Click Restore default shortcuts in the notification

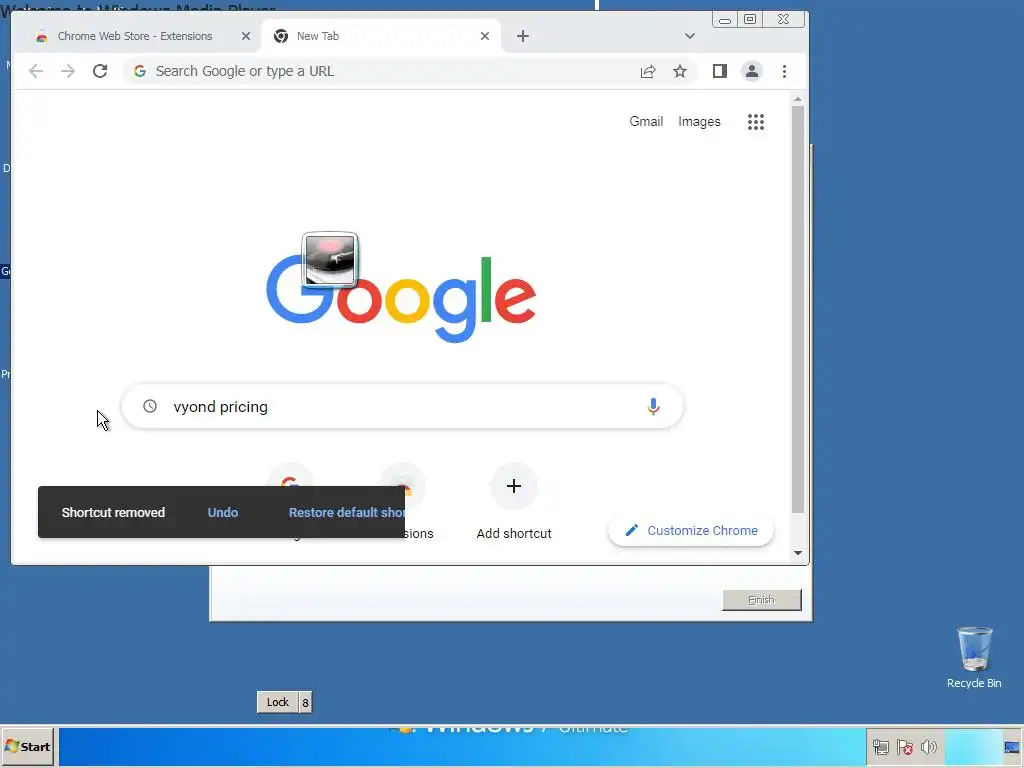[347, 513]
